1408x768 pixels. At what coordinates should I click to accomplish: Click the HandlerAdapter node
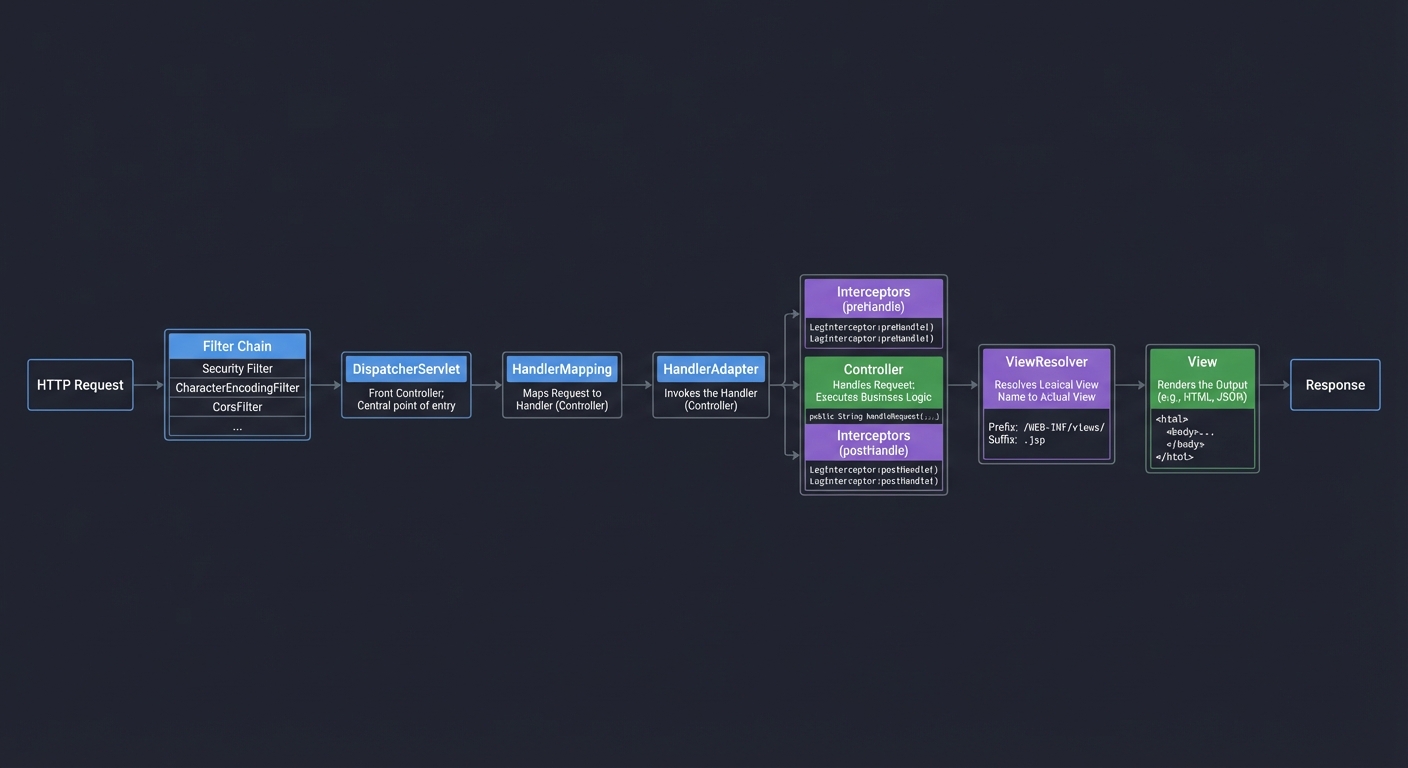(x=711, y=368)
